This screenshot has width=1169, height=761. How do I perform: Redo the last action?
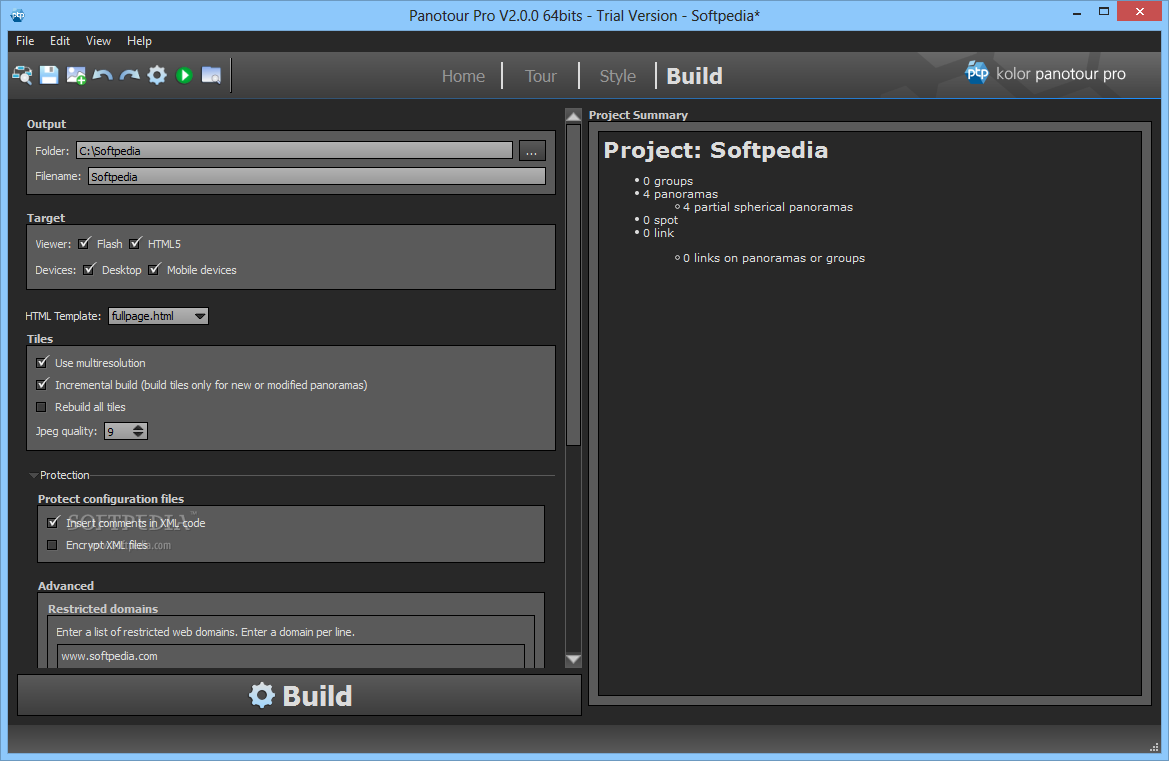(x=130, y=75)
